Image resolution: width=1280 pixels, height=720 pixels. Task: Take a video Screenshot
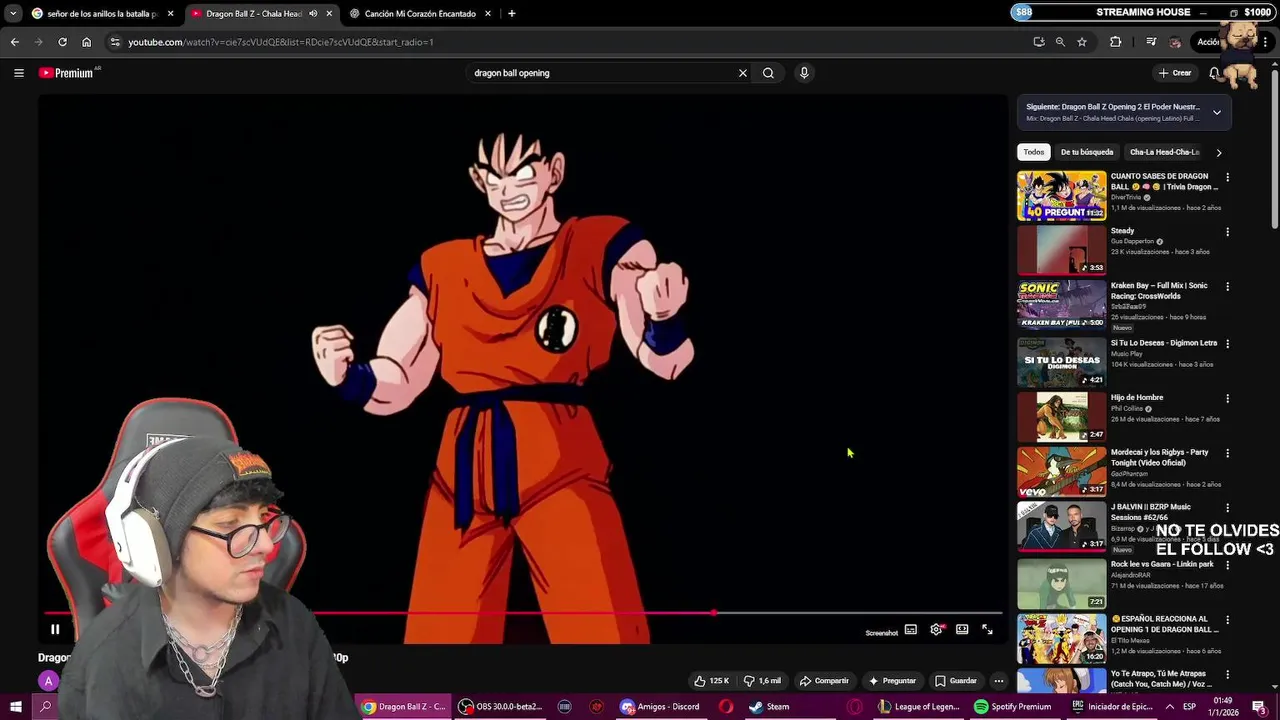[x=881, y=633]
